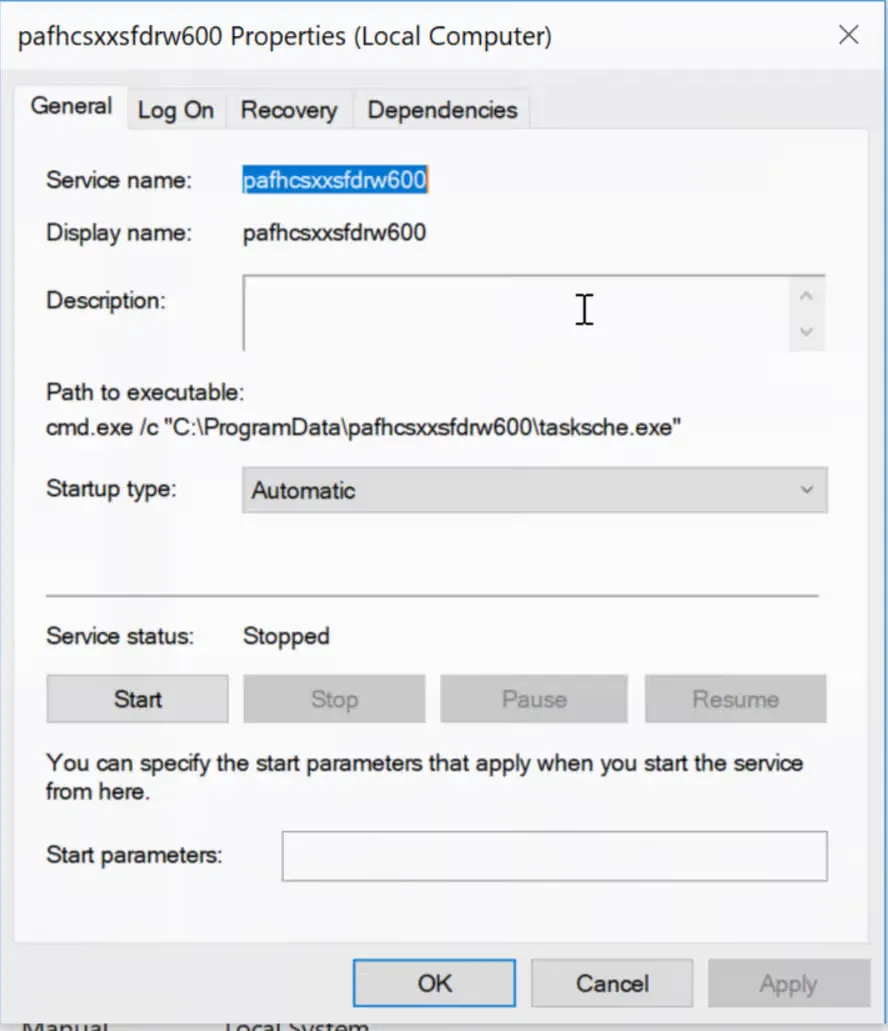This screenshot has height=1031, width=888.
Task: Click the greyed-out Stop button
Action: 334,699
